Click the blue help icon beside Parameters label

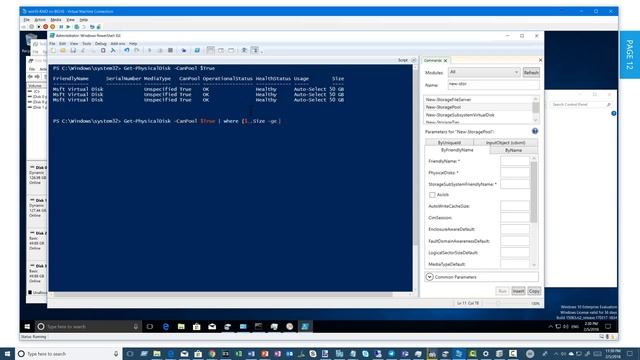pos(535,131)
